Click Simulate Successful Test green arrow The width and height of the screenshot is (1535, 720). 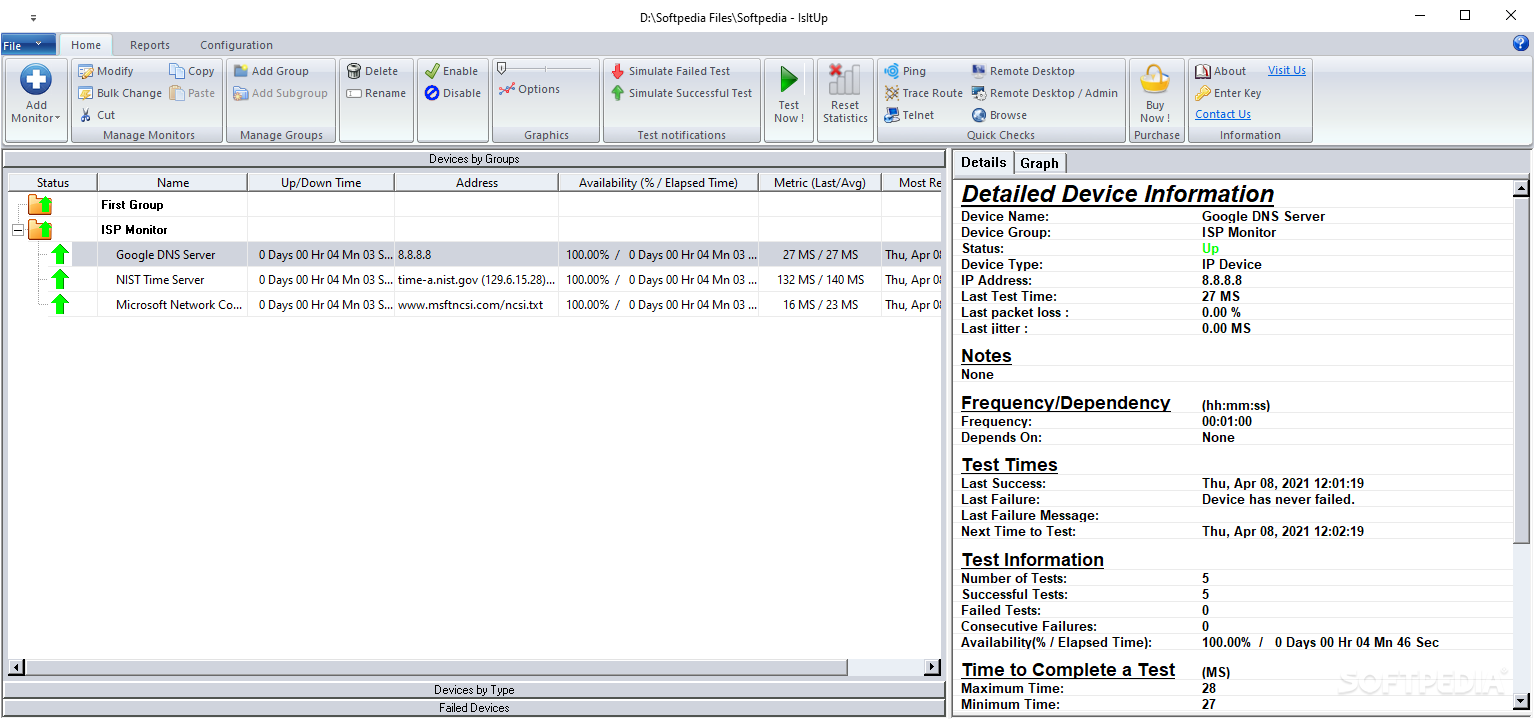[618, 93]
